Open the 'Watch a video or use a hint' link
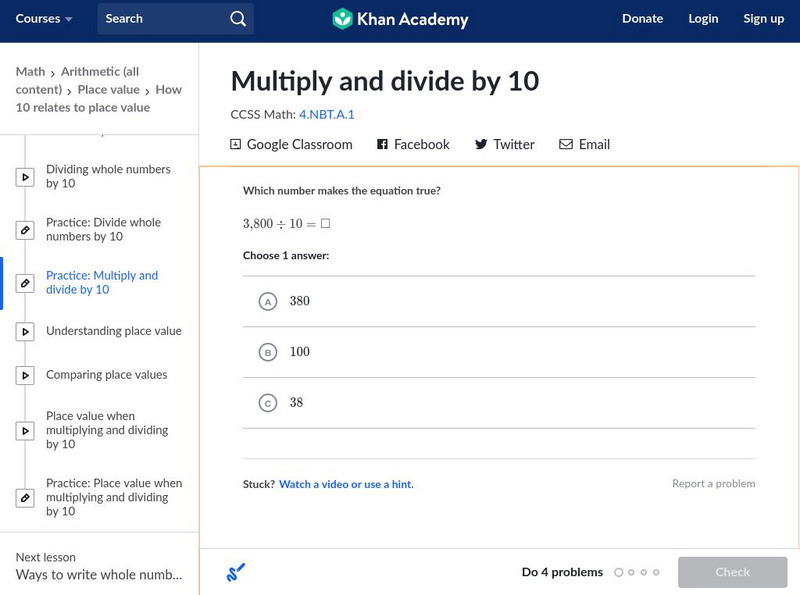 (x=346, y=484)
